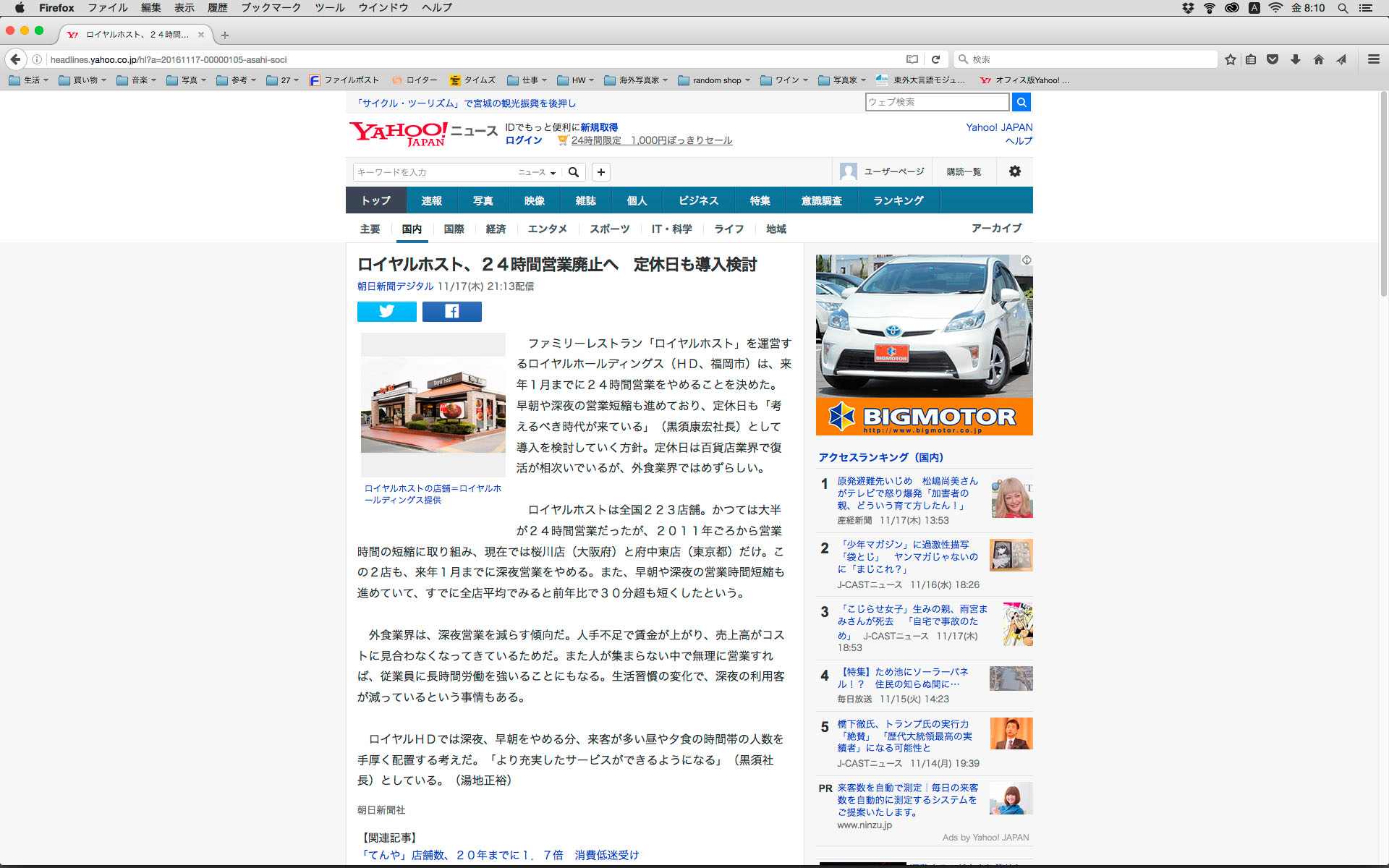Reload the page with refresh icon

coord(935,59)
